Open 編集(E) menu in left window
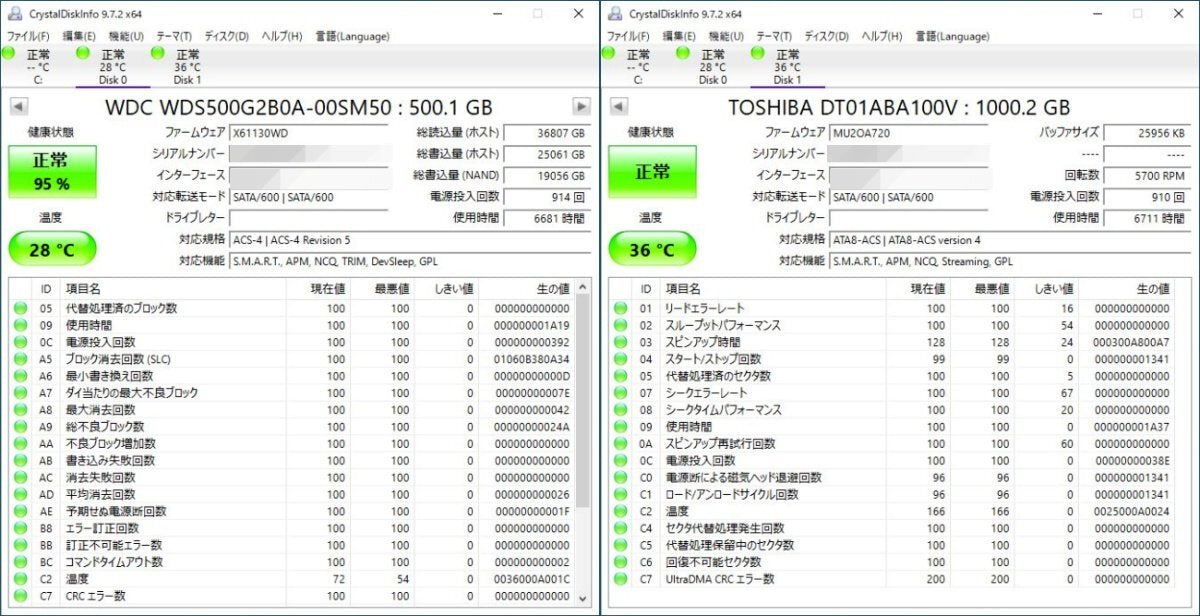1200x616 pixels. click(79, 36)
